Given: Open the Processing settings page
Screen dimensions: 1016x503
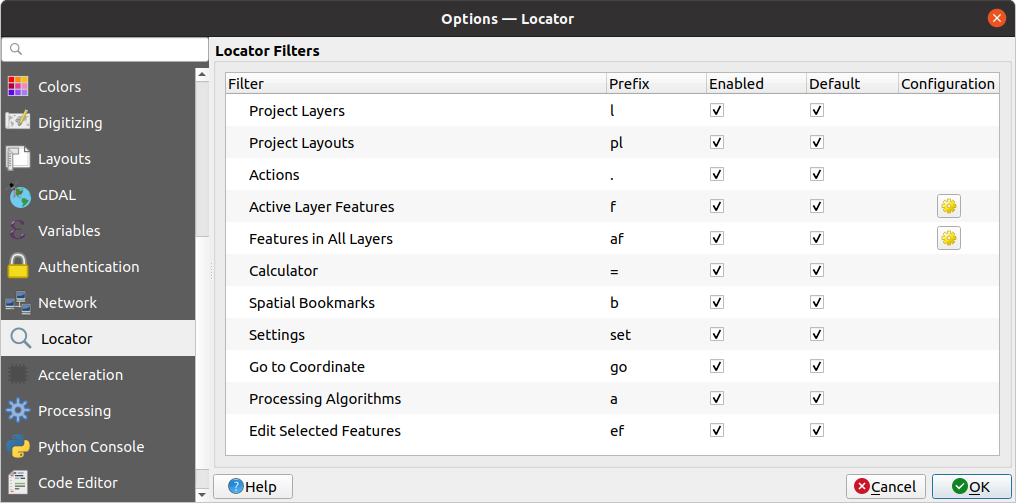Looking at the screenshot, I should click(x=74, y=411).
